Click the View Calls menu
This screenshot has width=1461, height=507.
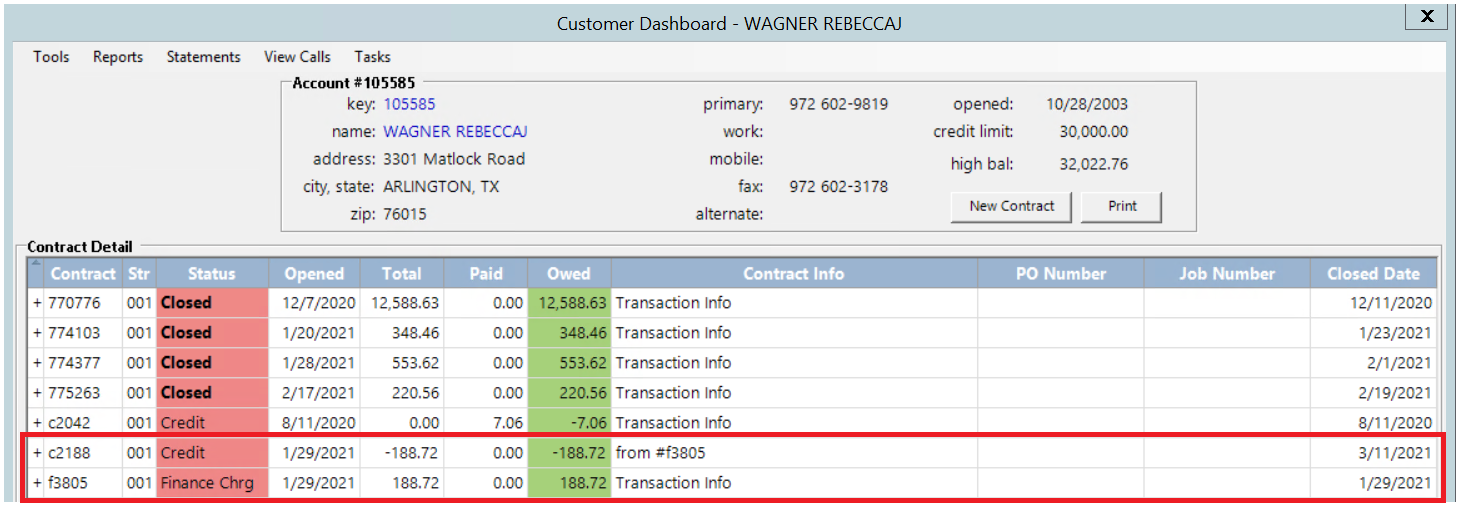[297, 57]
